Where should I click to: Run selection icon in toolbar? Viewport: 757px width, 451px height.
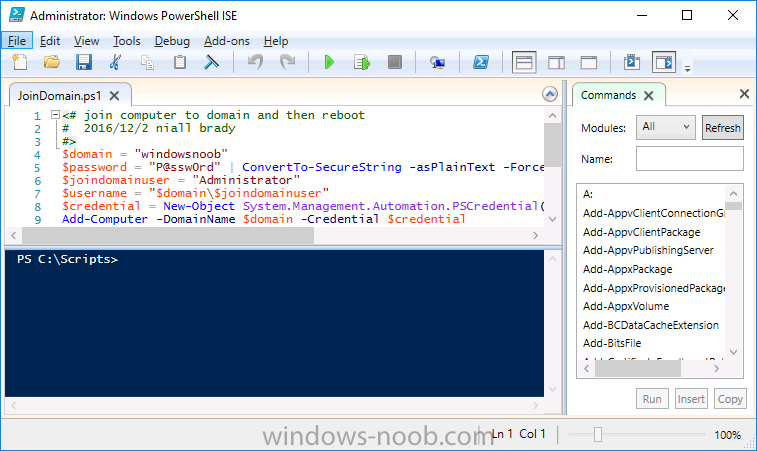tap(362, 62)
